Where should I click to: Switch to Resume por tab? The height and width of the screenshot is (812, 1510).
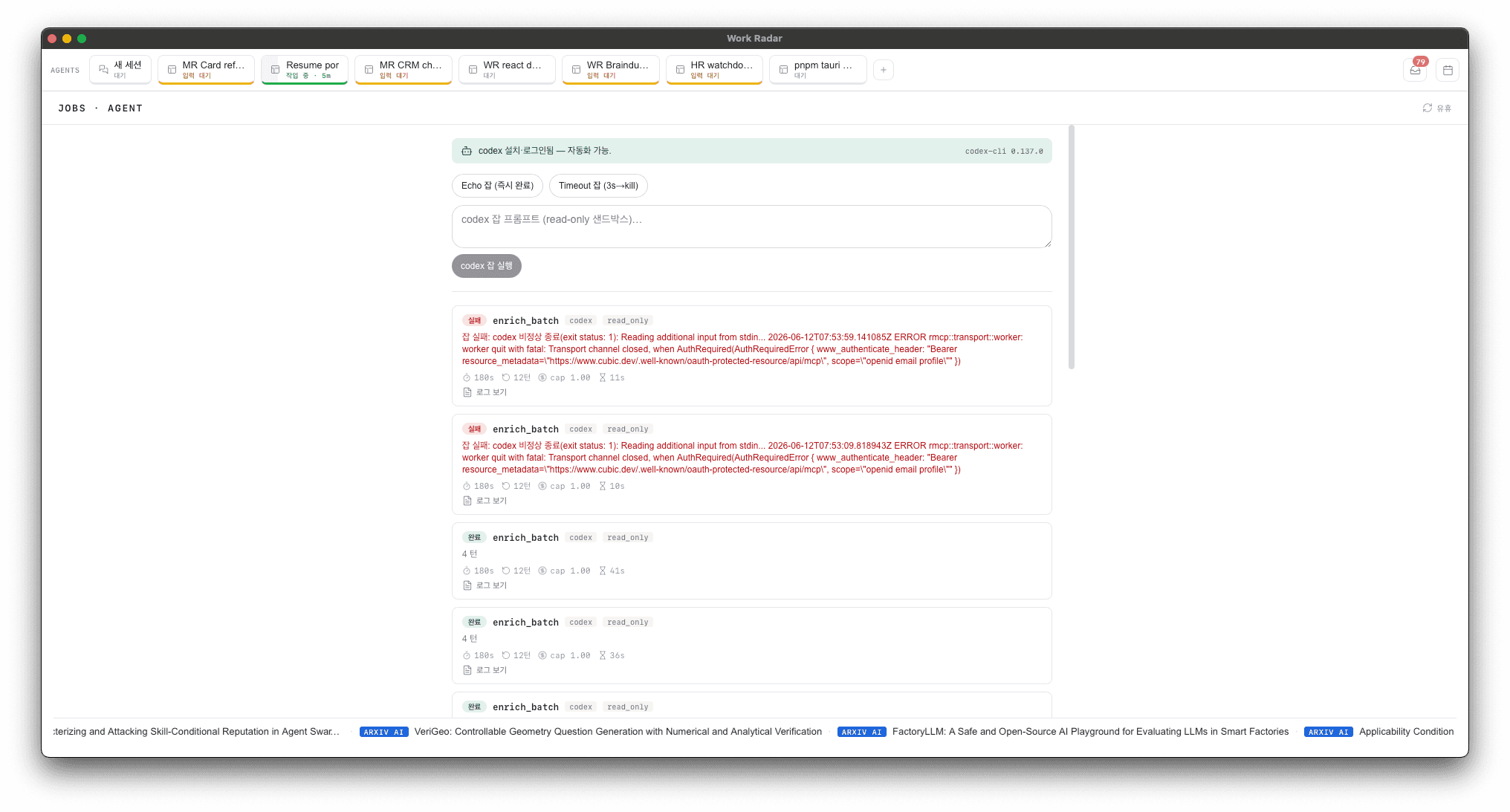point(305,69)
